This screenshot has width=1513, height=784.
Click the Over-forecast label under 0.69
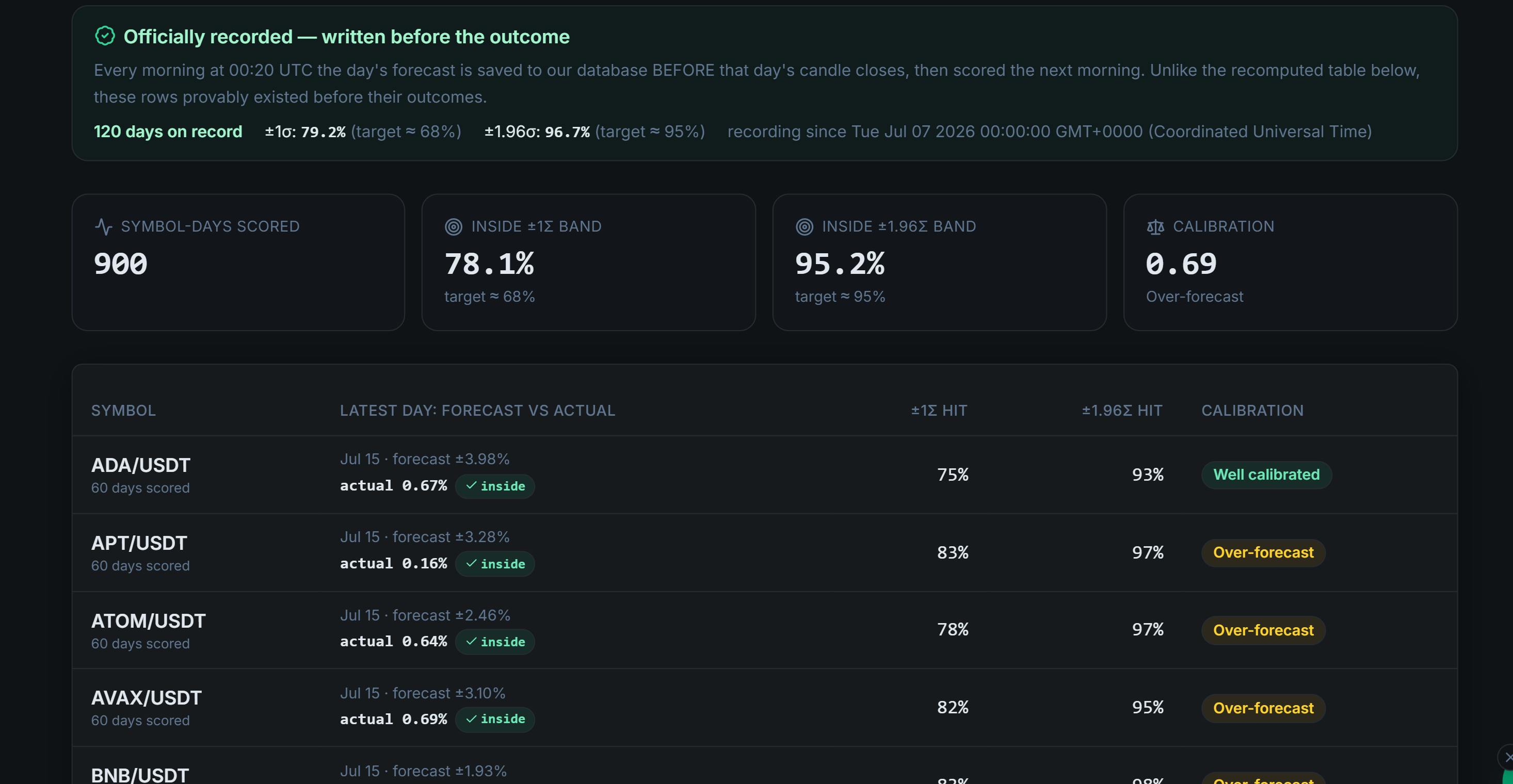coord(1195,297)
